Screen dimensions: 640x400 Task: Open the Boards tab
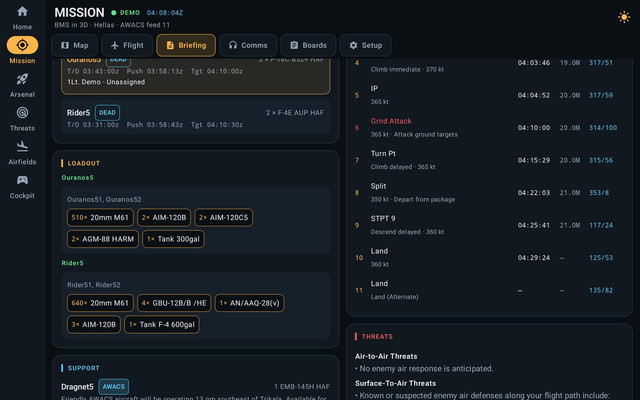(308, 45)
